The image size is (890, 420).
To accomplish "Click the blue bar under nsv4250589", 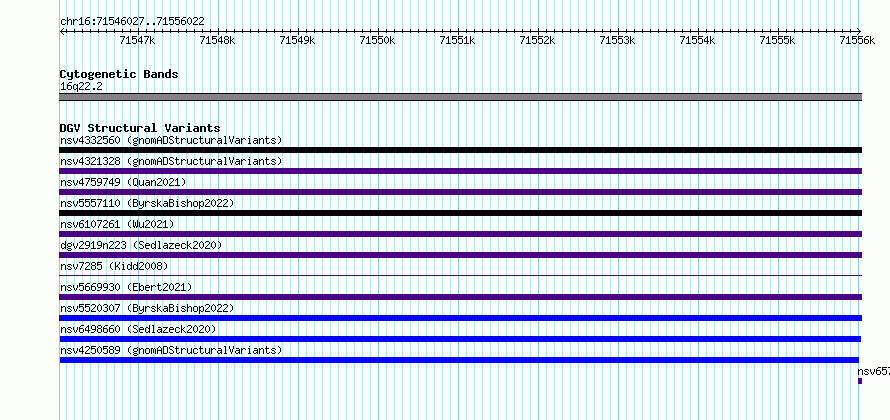I will tap(459, 360).
